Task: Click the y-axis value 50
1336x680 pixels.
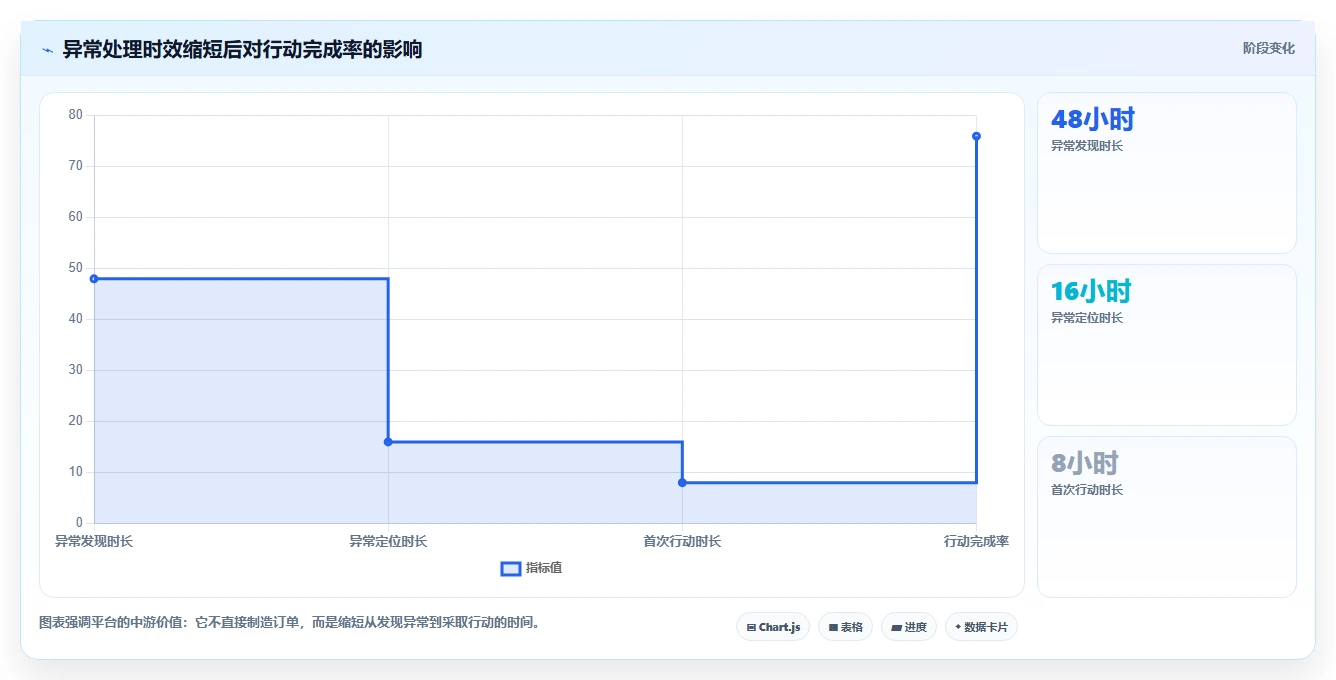Action: point(76,268)
